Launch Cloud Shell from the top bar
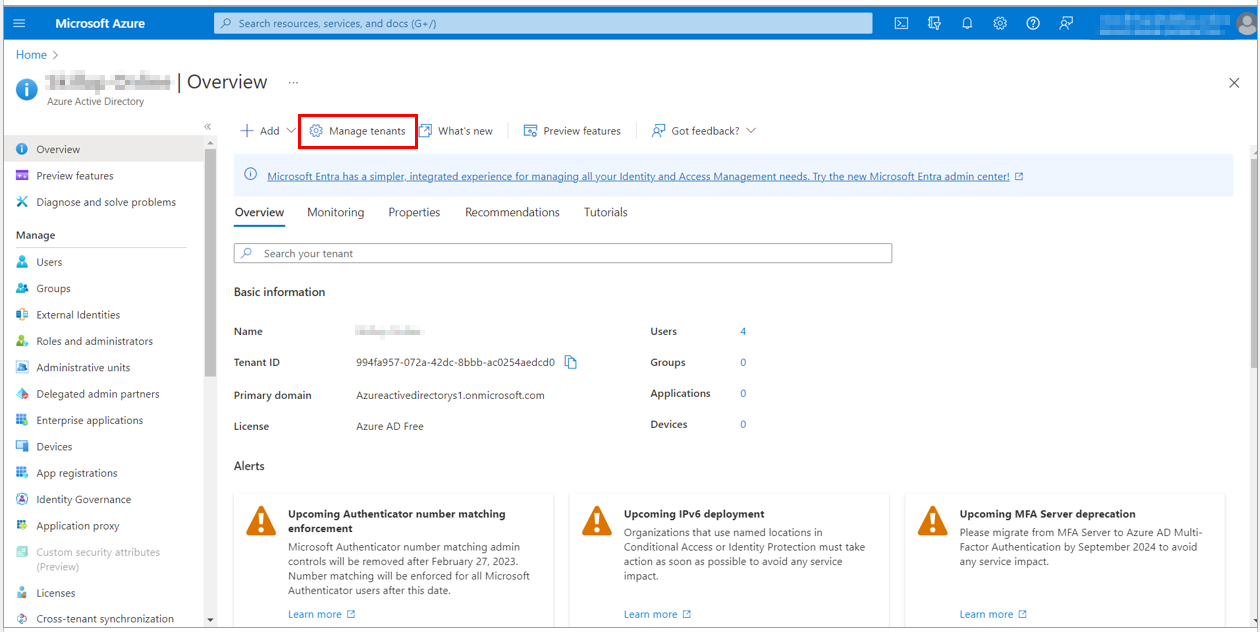Image resolution: width=1260 pixels, height=632 pixels. 901,23
